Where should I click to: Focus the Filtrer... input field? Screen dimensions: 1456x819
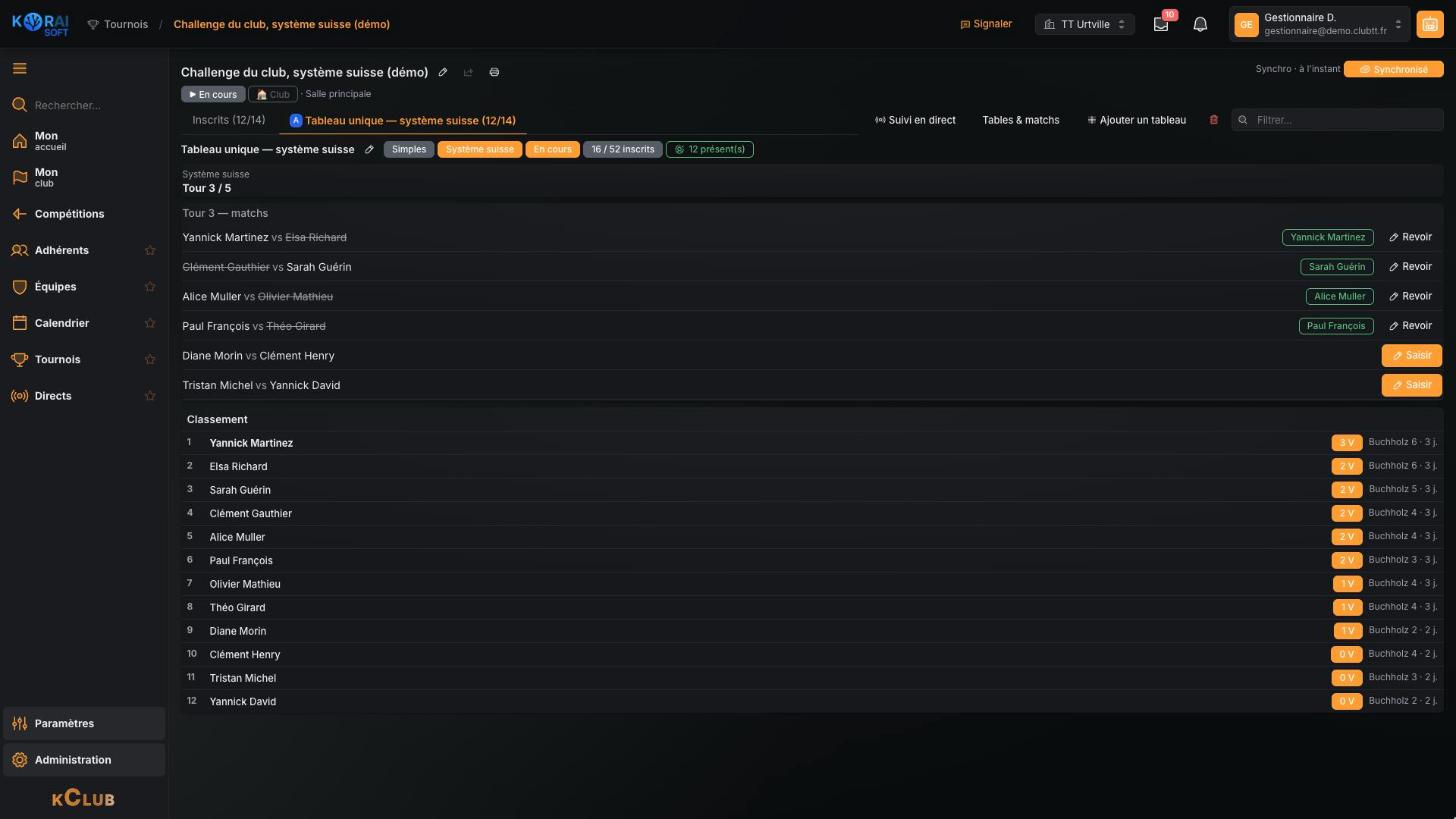1337,120
